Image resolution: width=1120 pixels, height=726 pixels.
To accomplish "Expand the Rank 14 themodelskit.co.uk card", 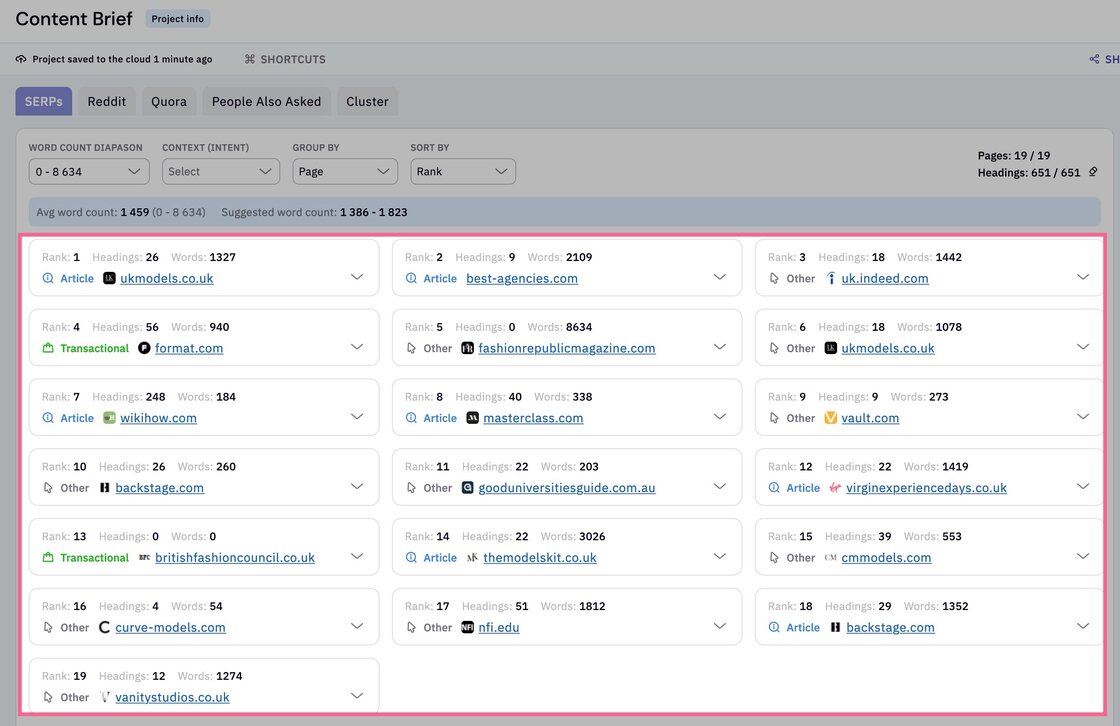I will [x=720, y=557].
